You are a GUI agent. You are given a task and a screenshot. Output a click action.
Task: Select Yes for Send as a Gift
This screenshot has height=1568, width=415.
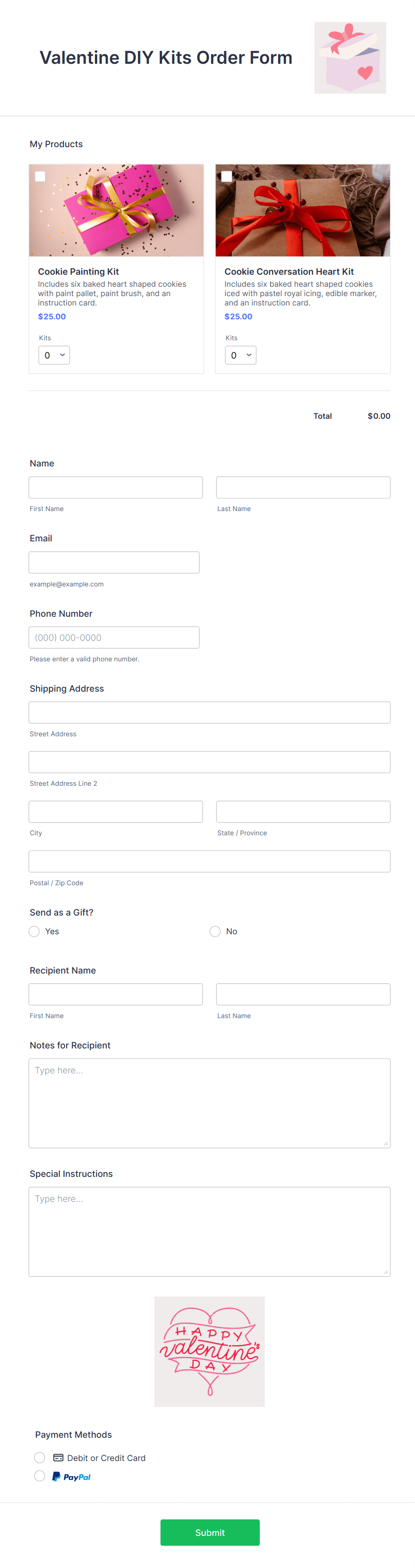[34, 931]
